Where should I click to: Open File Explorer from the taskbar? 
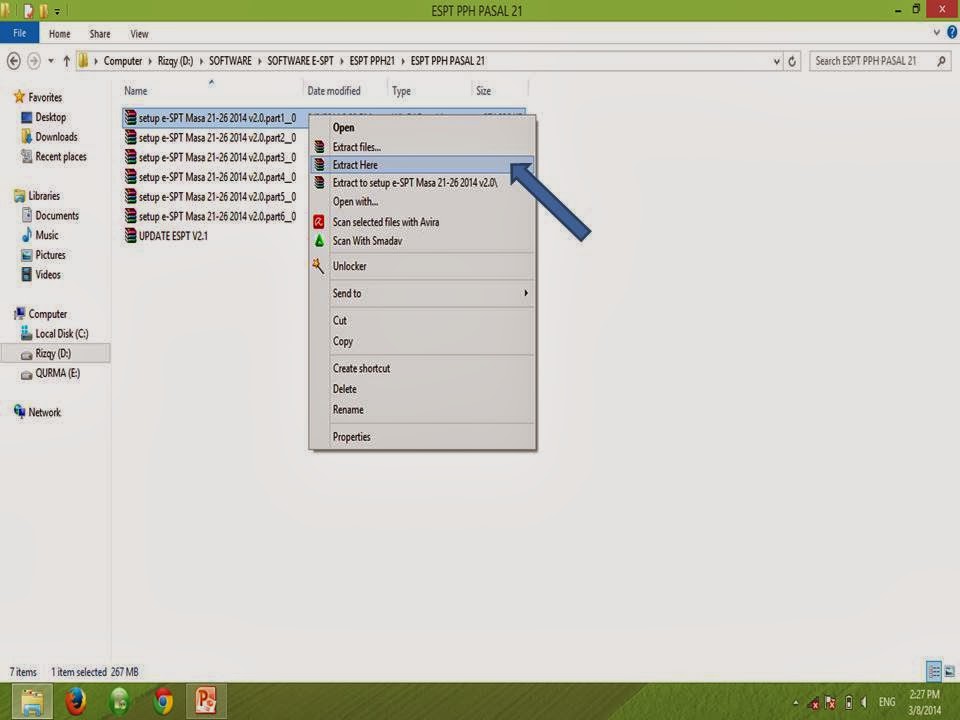[x=32, y=702]
